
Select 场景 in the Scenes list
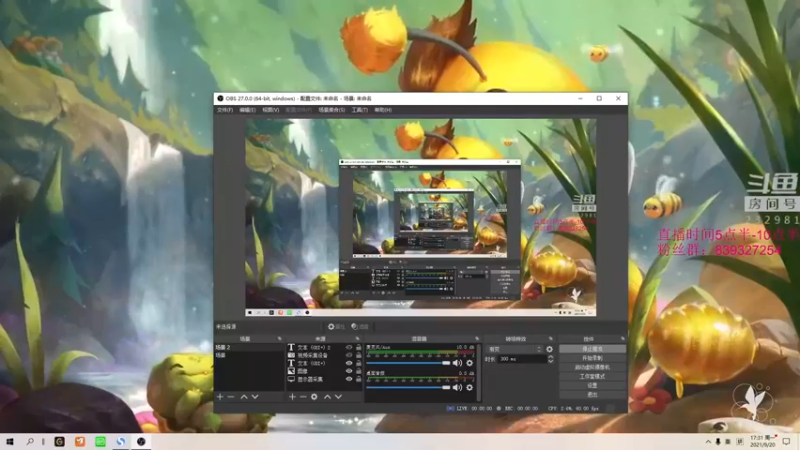(x=249, y=355)
